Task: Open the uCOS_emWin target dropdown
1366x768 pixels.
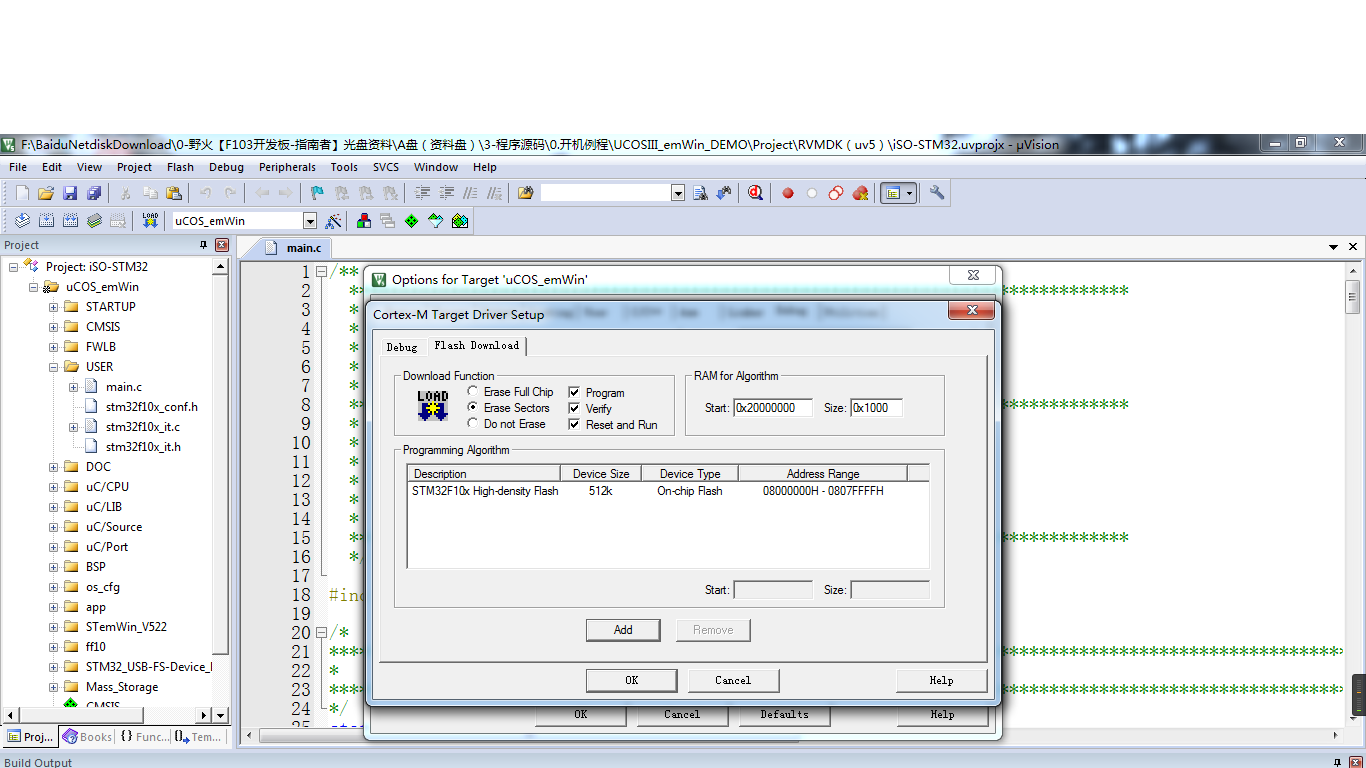Action: (310, 221)
